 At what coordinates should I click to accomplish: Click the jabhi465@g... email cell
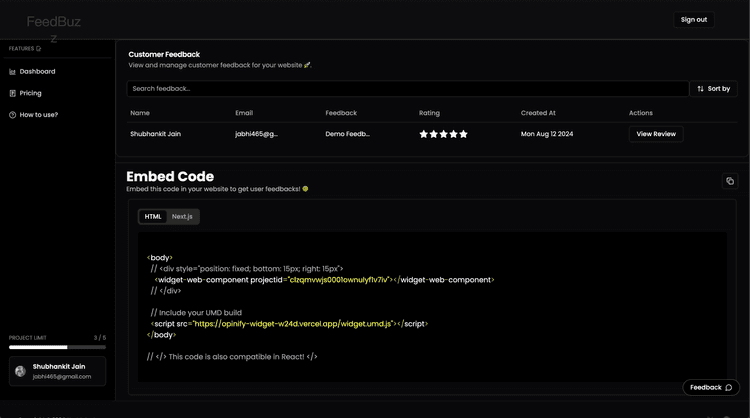(x=256, y=134)
